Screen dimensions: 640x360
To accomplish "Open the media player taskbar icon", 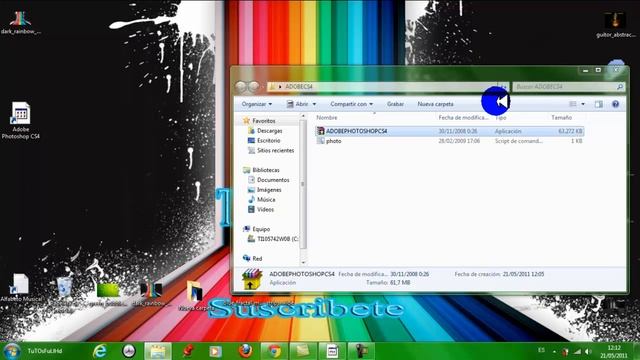I will pos(216,351).
